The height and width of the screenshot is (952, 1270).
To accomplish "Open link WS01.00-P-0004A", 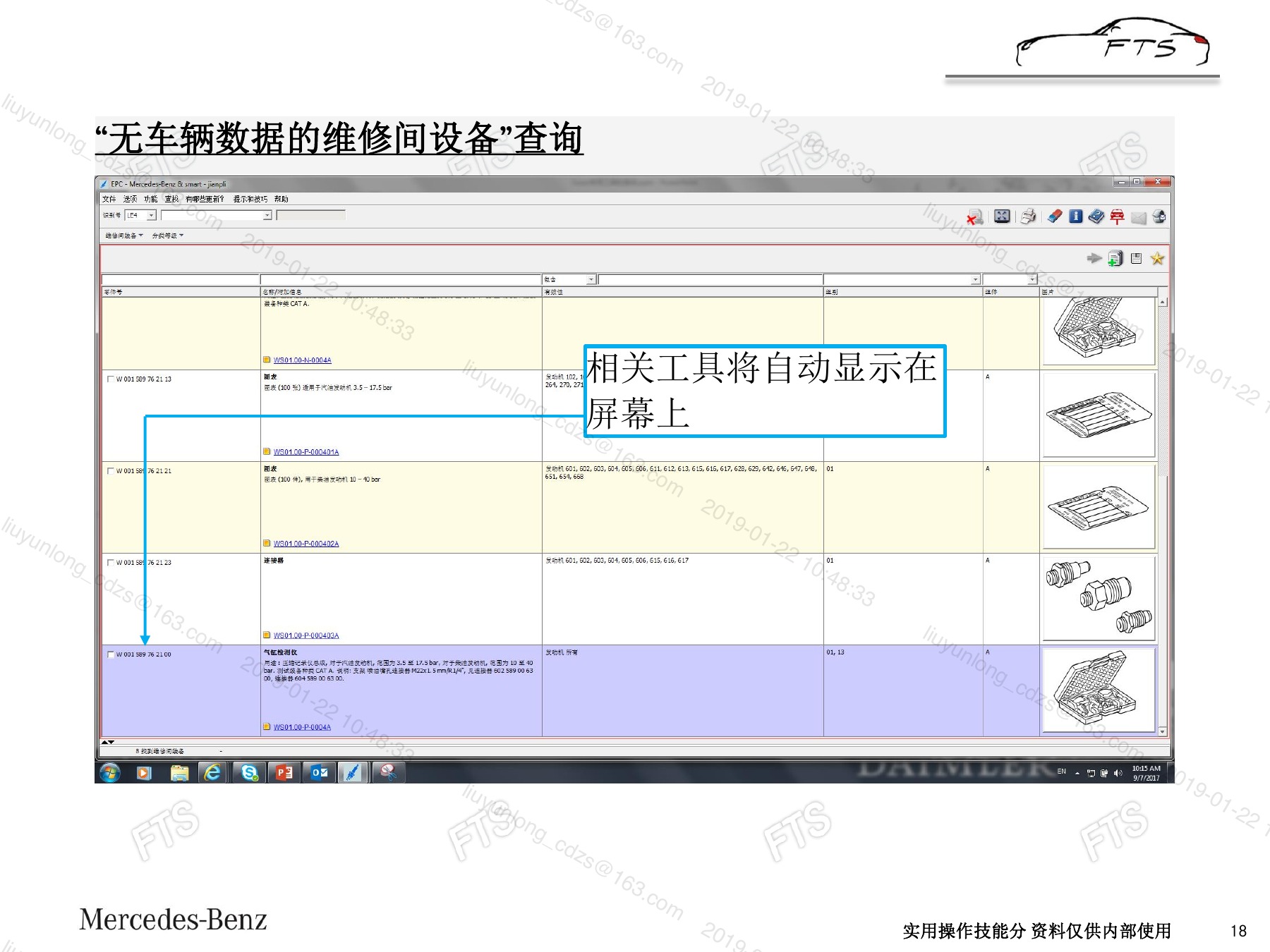I will pos(302,727).
